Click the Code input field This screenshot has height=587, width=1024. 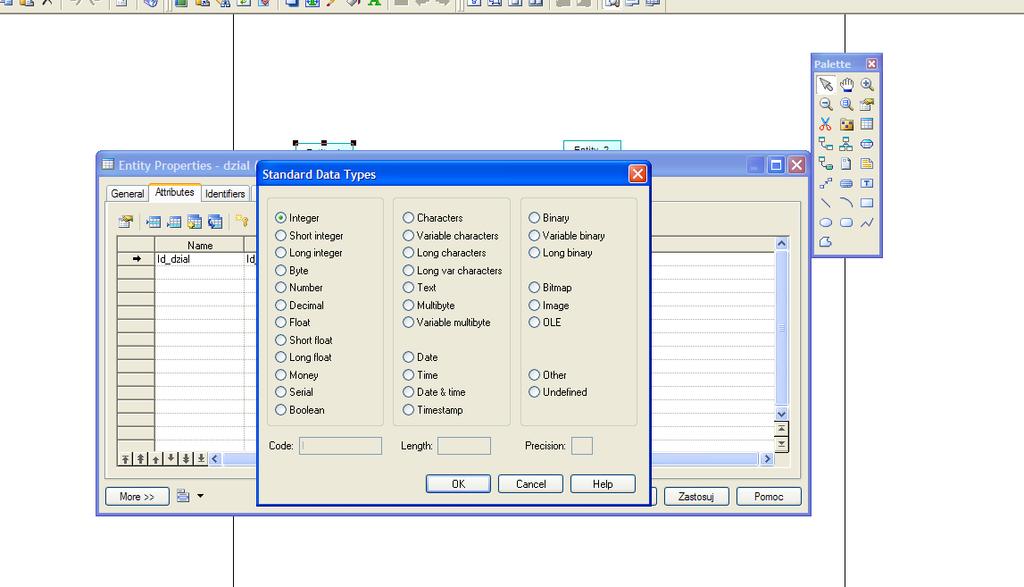340,446
